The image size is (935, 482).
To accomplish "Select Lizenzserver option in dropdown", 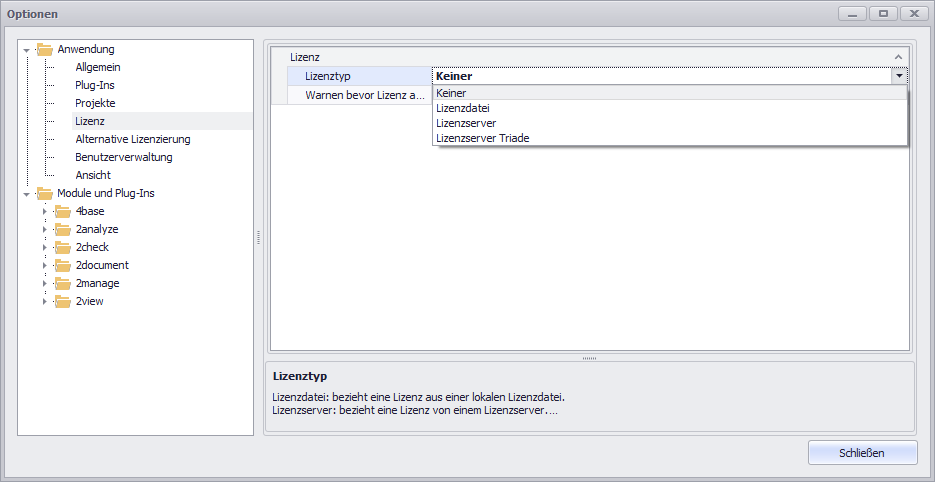I will click(466, 123).
